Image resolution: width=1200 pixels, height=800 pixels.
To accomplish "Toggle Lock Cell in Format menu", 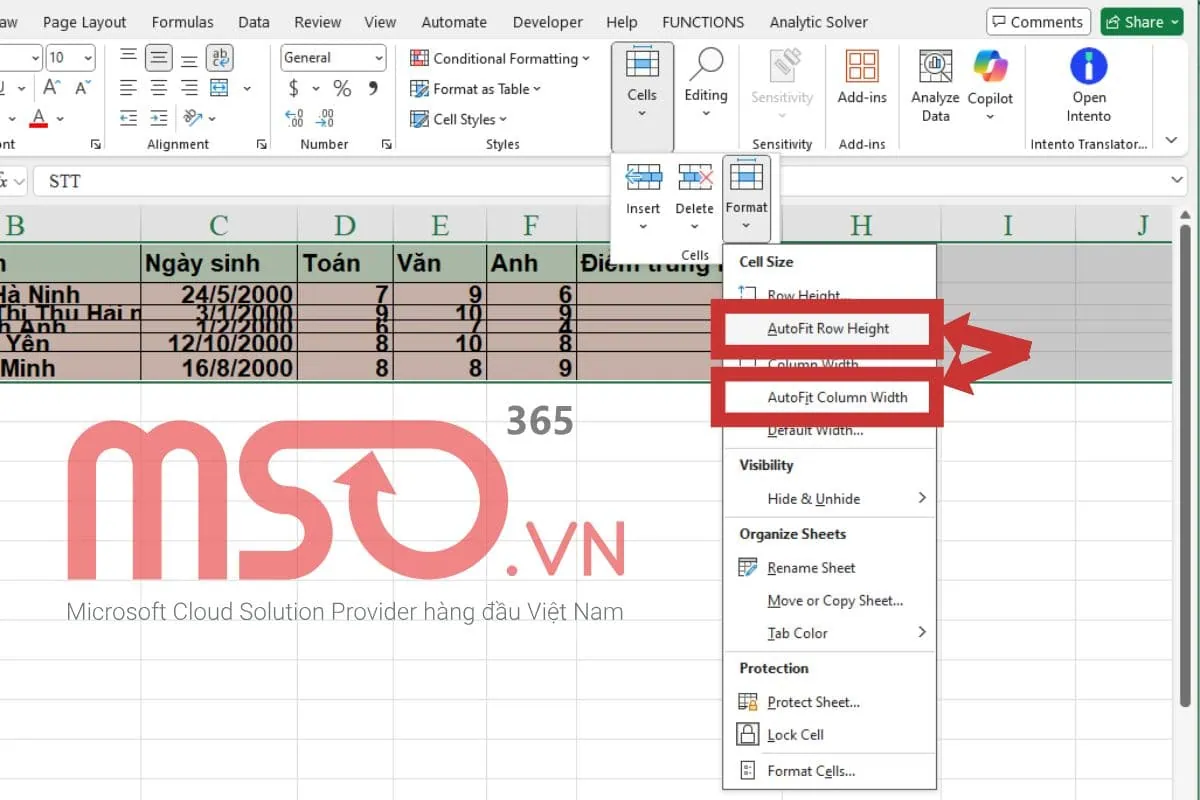I will point(795,735).
